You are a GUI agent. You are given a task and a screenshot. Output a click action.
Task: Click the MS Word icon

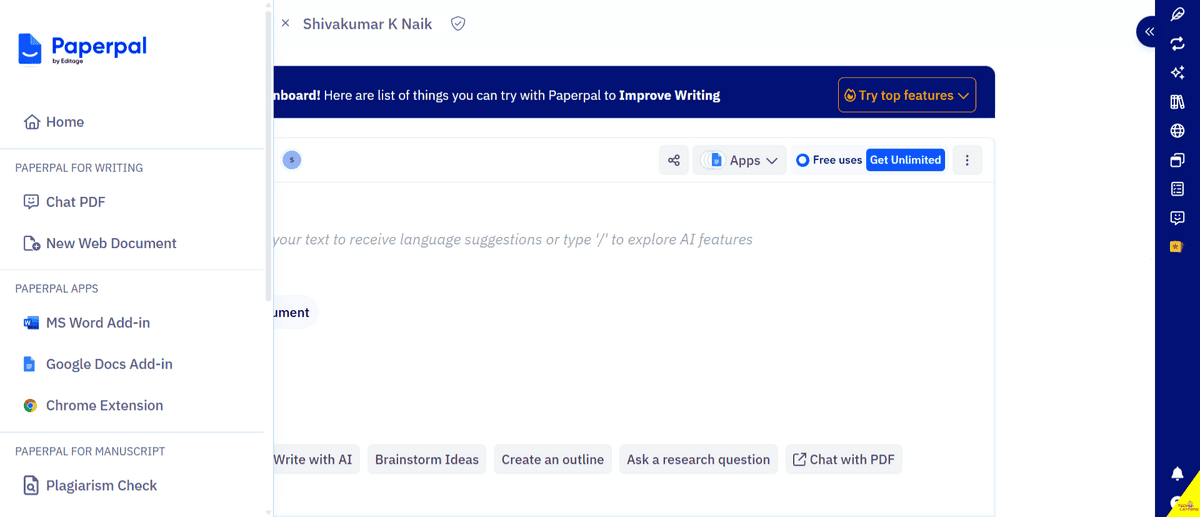tap(30, 323)
